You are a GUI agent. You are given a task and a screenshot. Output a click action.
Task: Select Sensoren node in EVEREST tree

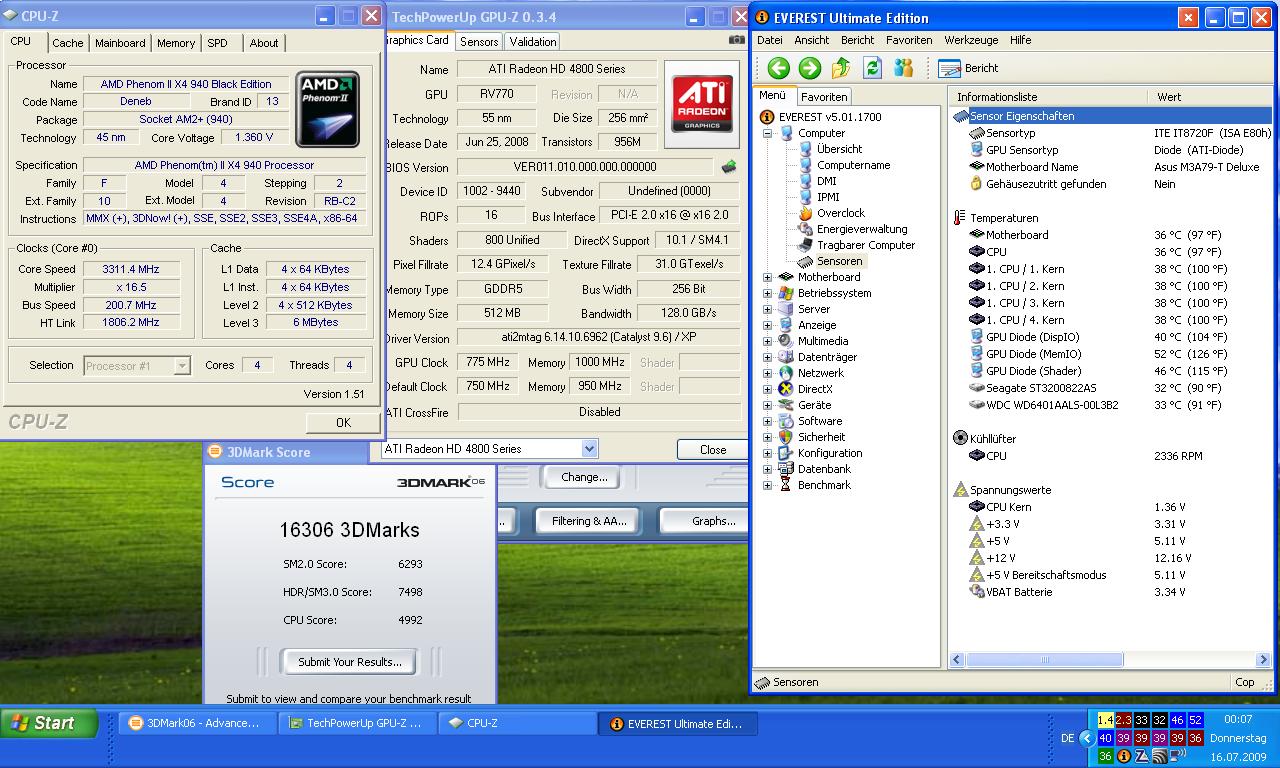tap(830, 261)
